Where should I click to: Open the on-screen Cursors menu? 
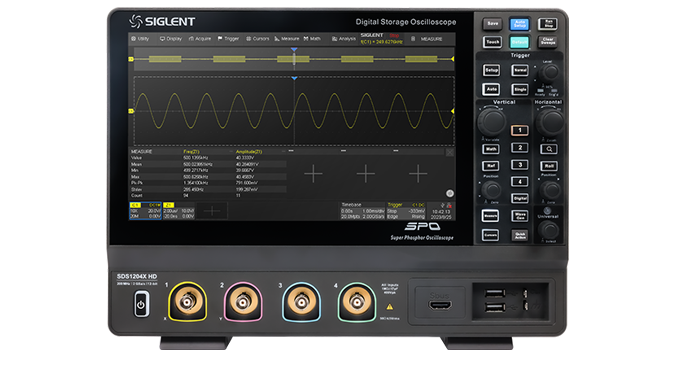point(257,39)
